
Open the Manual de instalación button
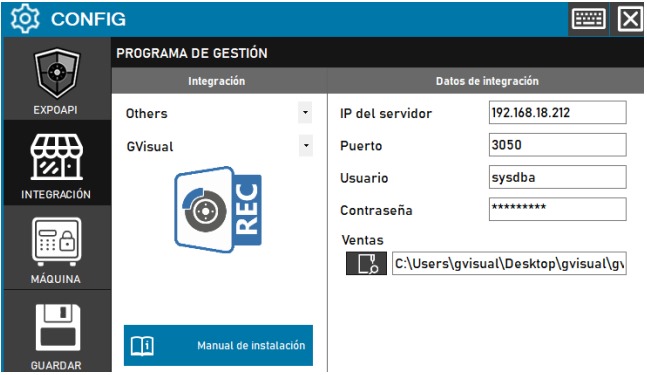point(218,345)
